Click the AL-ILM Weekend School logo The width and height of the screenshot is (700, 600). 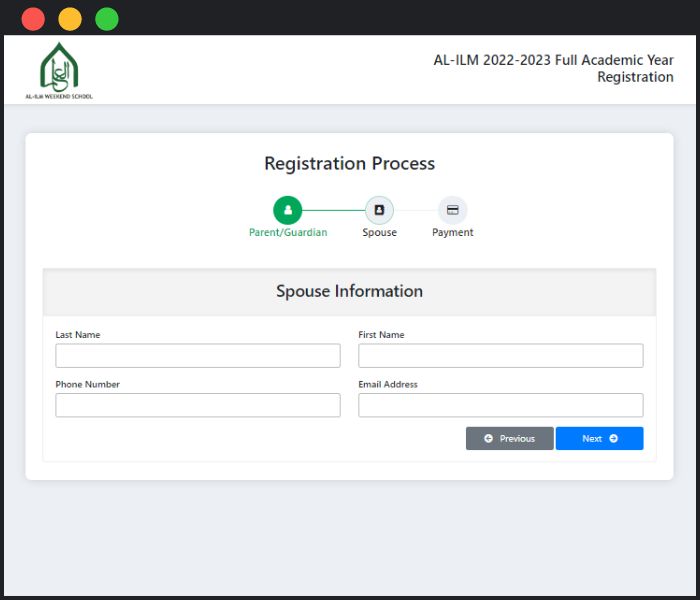click(59, 70)
